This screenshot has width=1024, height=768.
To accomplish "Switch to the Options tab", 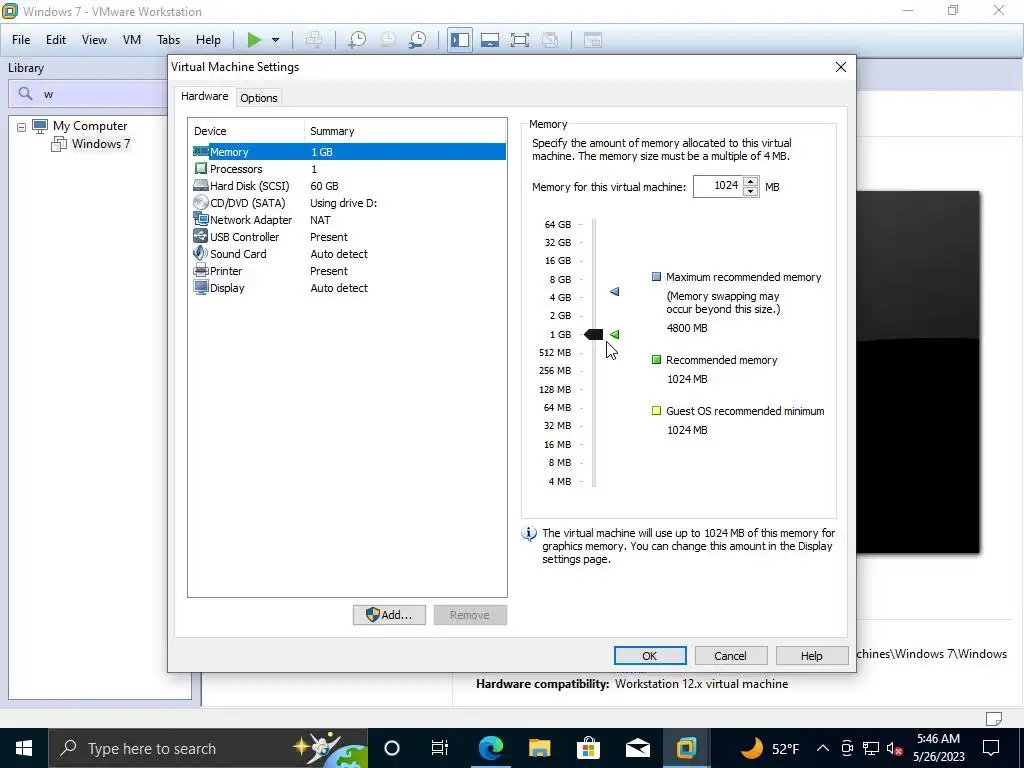I will coord(259,98).
